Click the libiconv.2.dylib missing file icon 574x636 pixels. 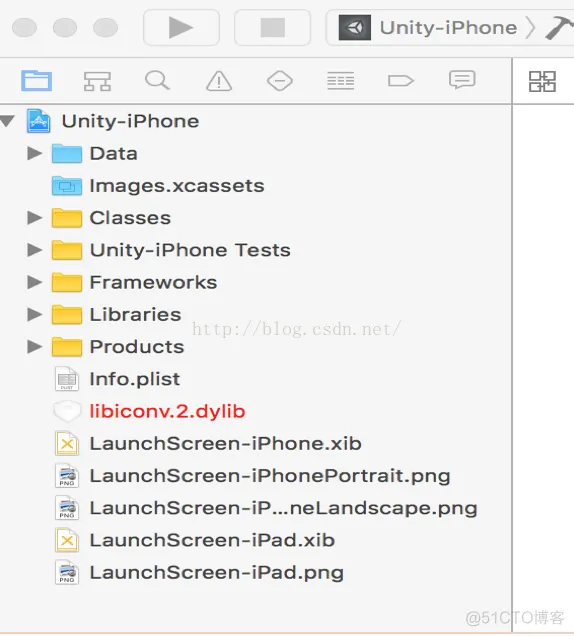(x=67, y=411)
